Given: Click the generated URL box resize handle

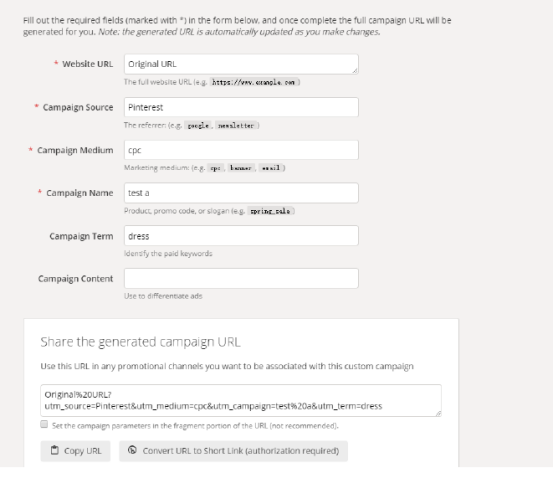Looking at the screenshot, I should (x=438, y=413).
